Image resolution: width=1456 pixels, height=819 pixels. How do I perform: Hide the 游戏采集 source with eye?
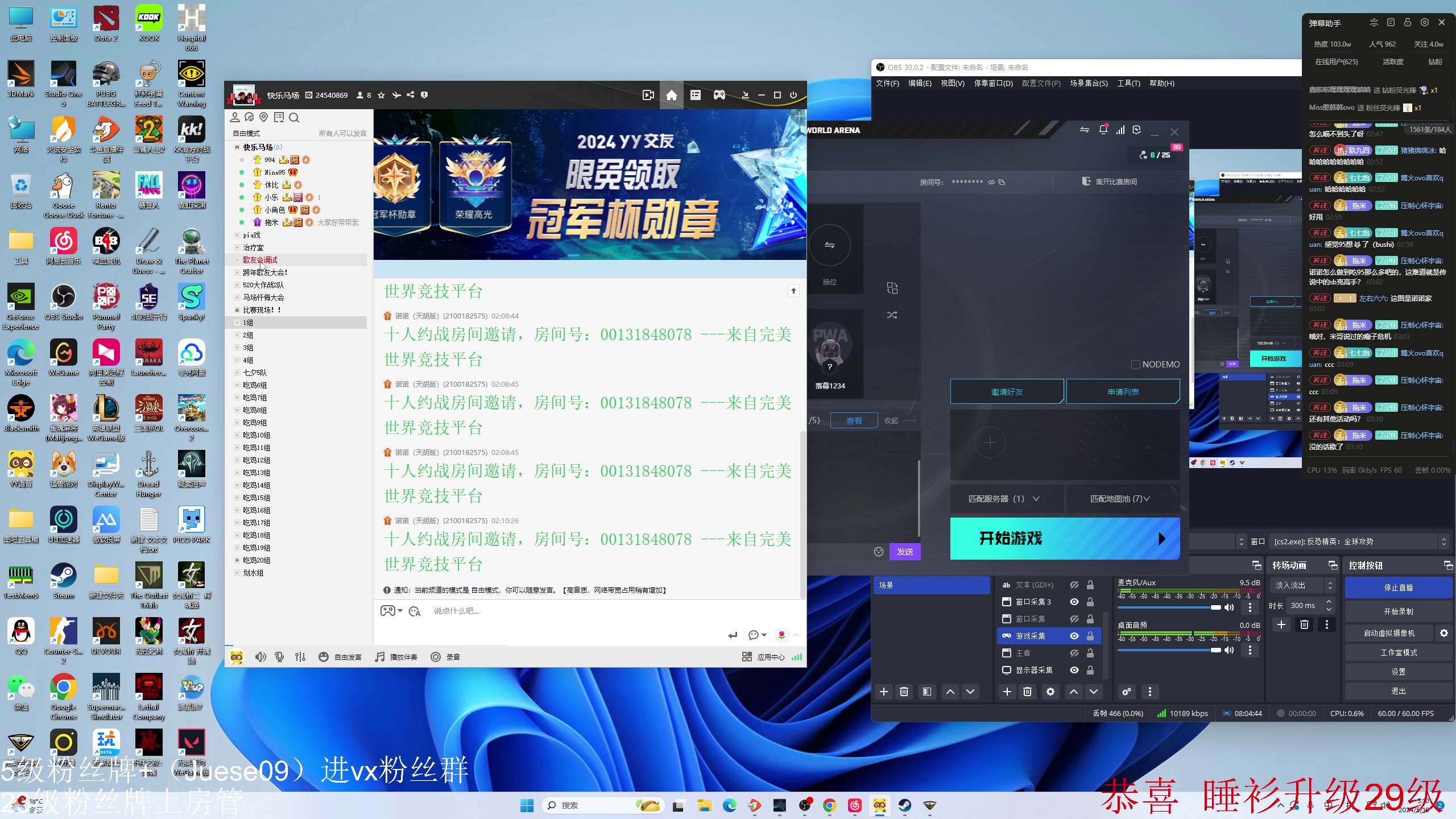click(1074, 636)
